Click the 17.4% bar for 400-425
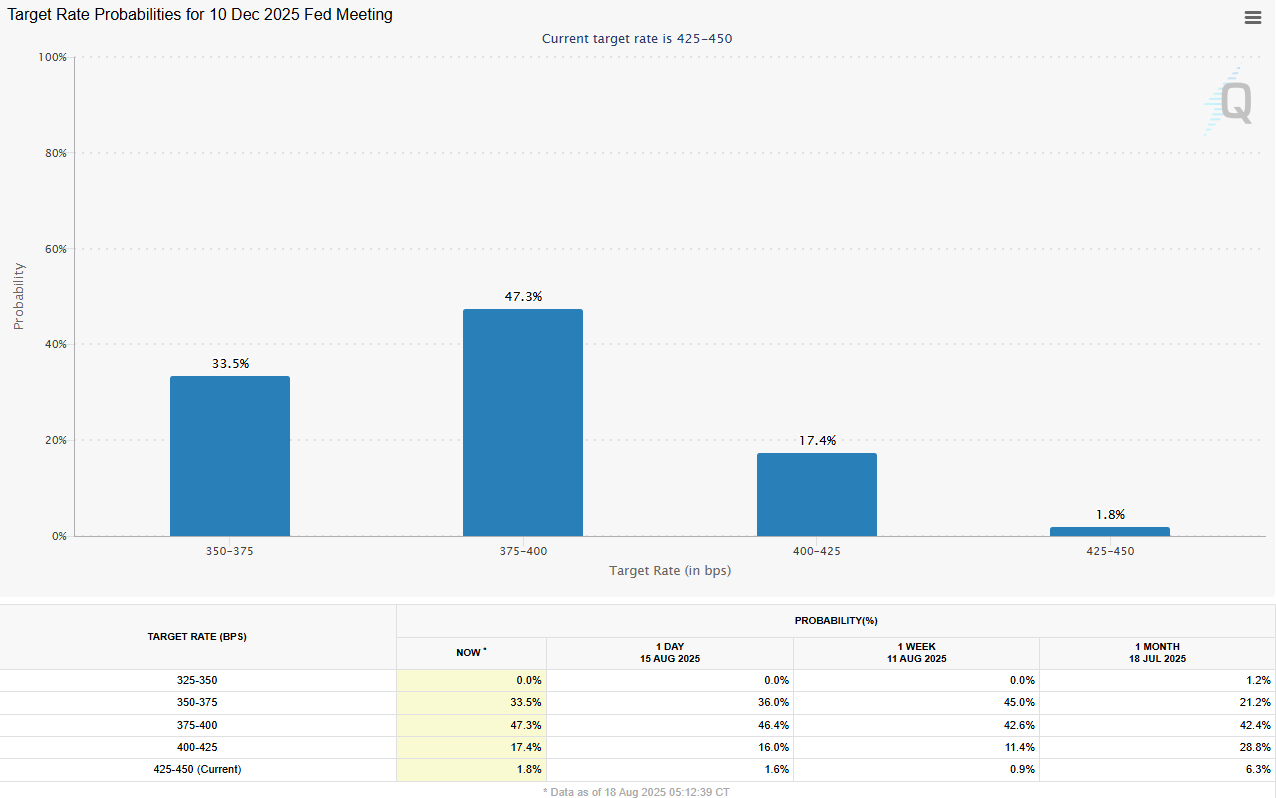Screen dimensions: 1276x798 coord(817,495)
